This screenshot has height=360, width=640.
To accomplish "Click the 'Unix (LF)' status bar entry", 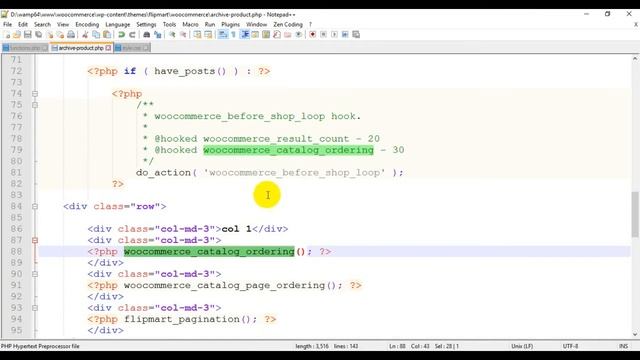I will click(x=522, y=346).
